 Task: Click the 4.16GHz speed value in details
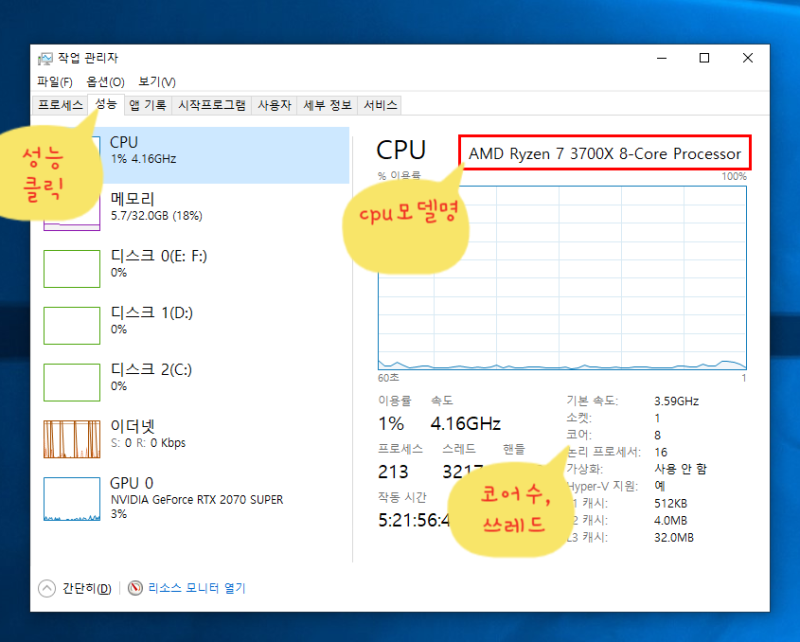point(465,423)
